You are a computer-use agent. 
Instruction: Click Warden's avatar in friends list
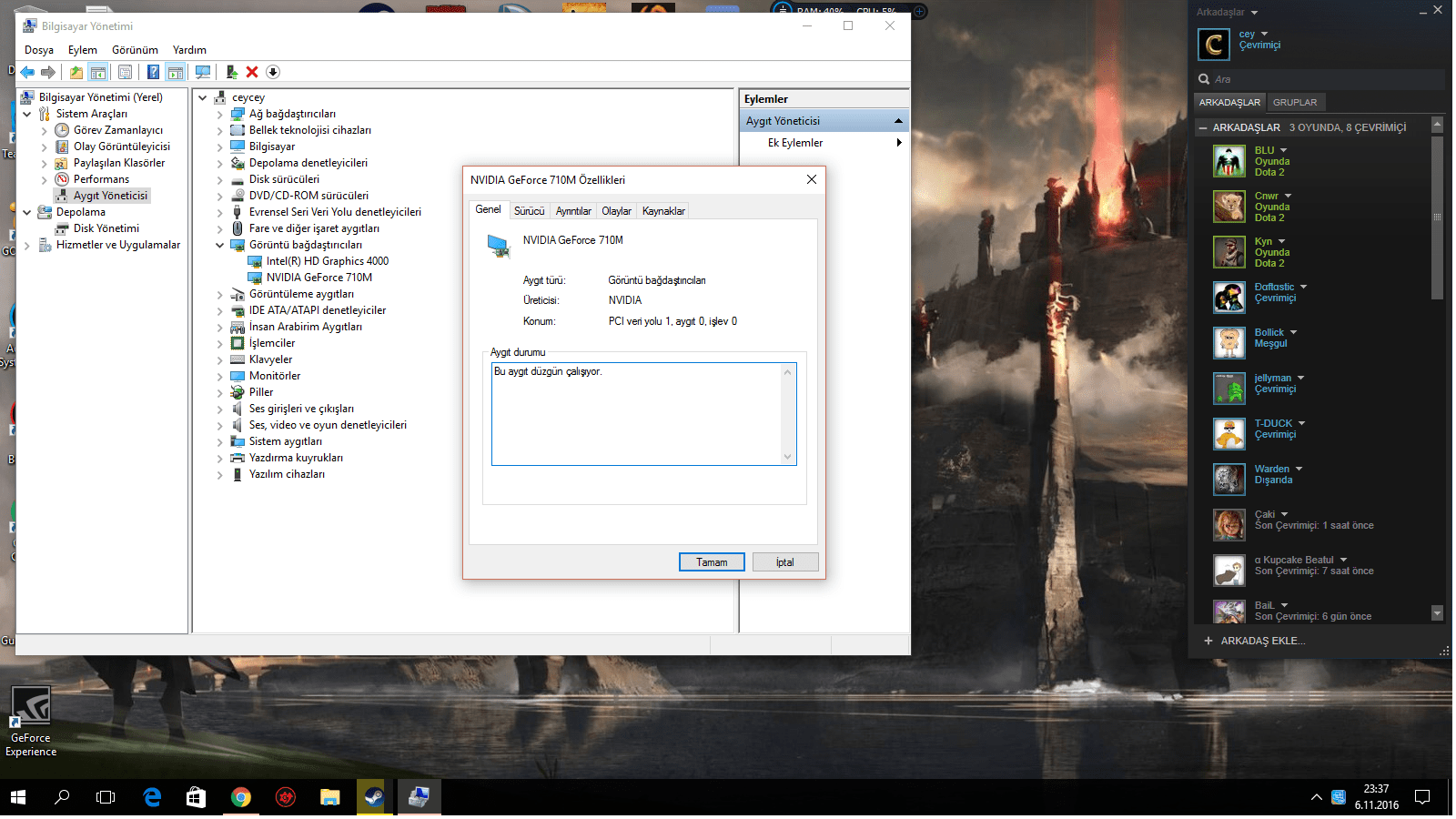coord(1229,480)
